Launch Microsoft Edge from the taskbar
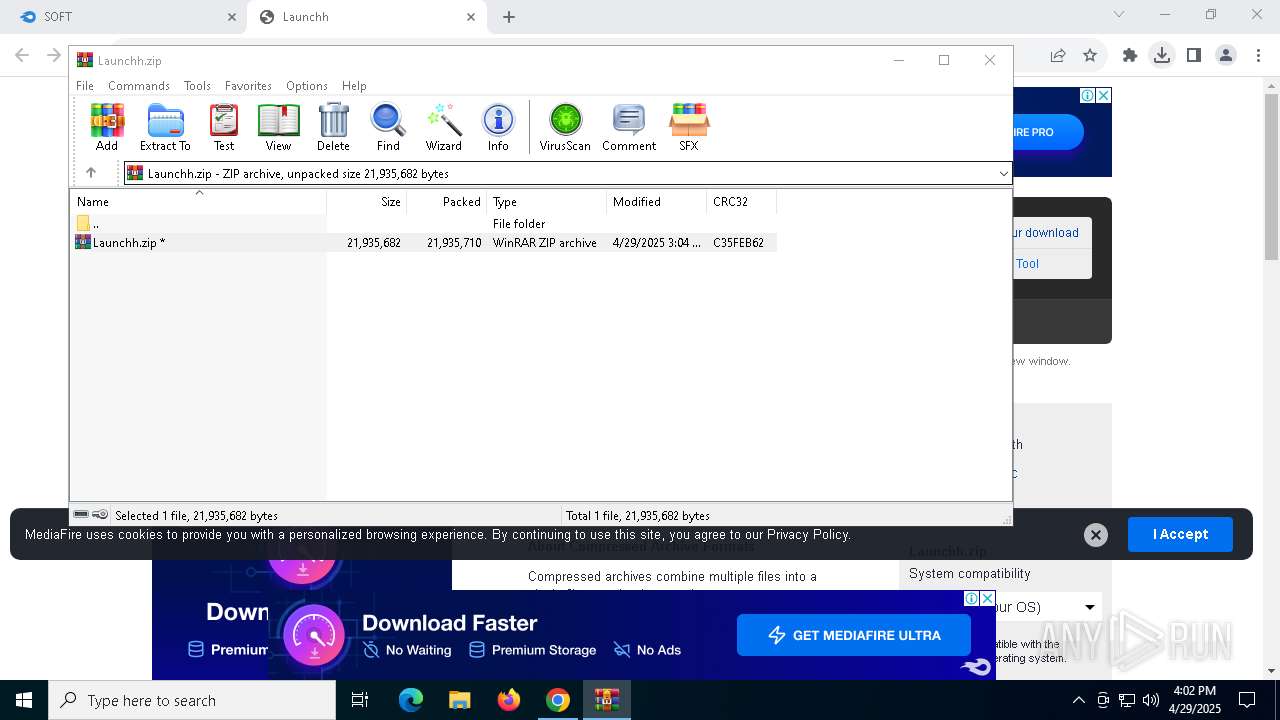 411,700
